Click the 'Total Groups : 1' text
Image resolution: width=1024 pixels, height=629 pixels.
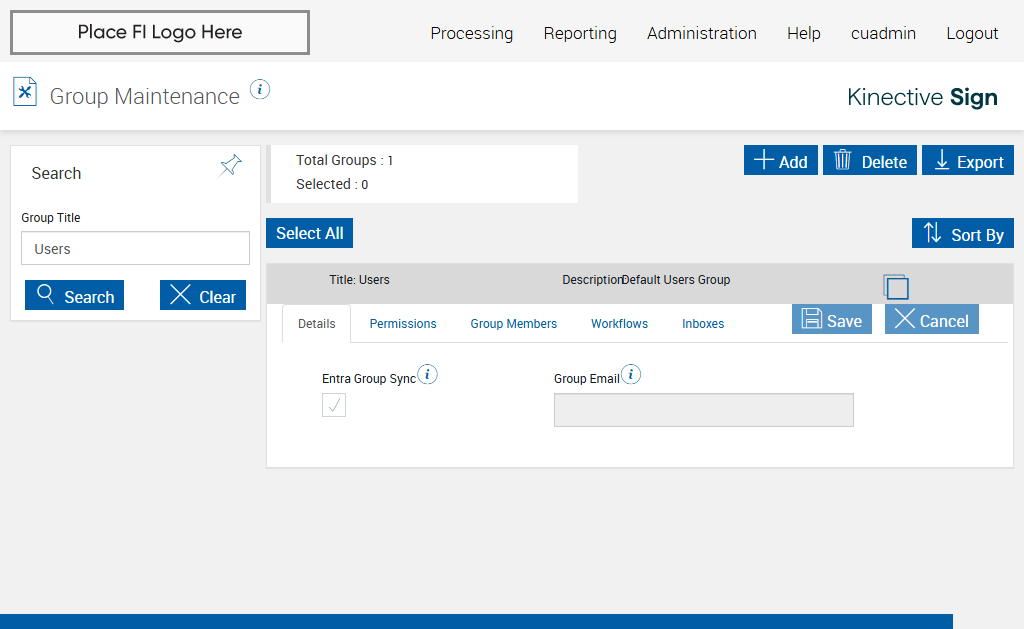coord(344,160)
